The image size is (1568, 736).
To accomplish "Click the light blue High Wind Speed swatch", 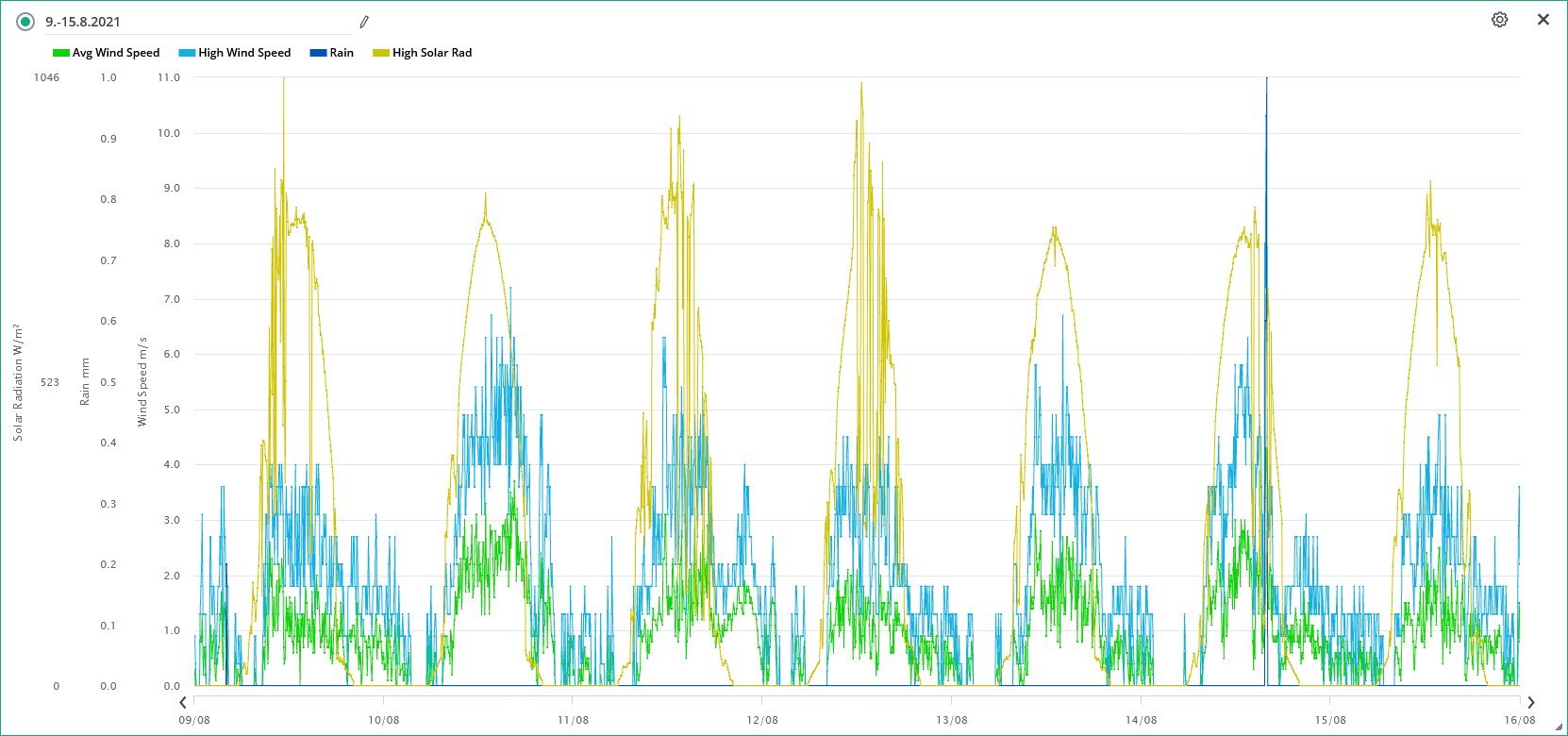I will [187, 53].
